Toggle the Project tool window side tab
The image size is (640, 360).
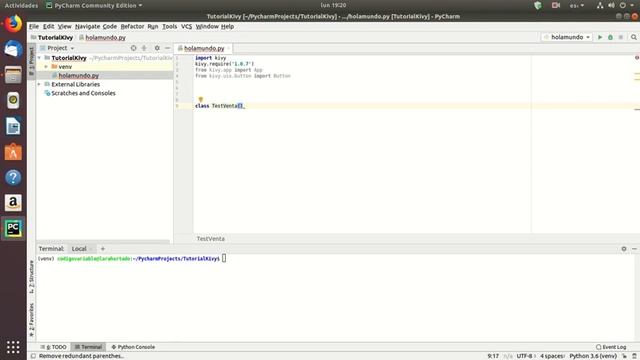31,61
